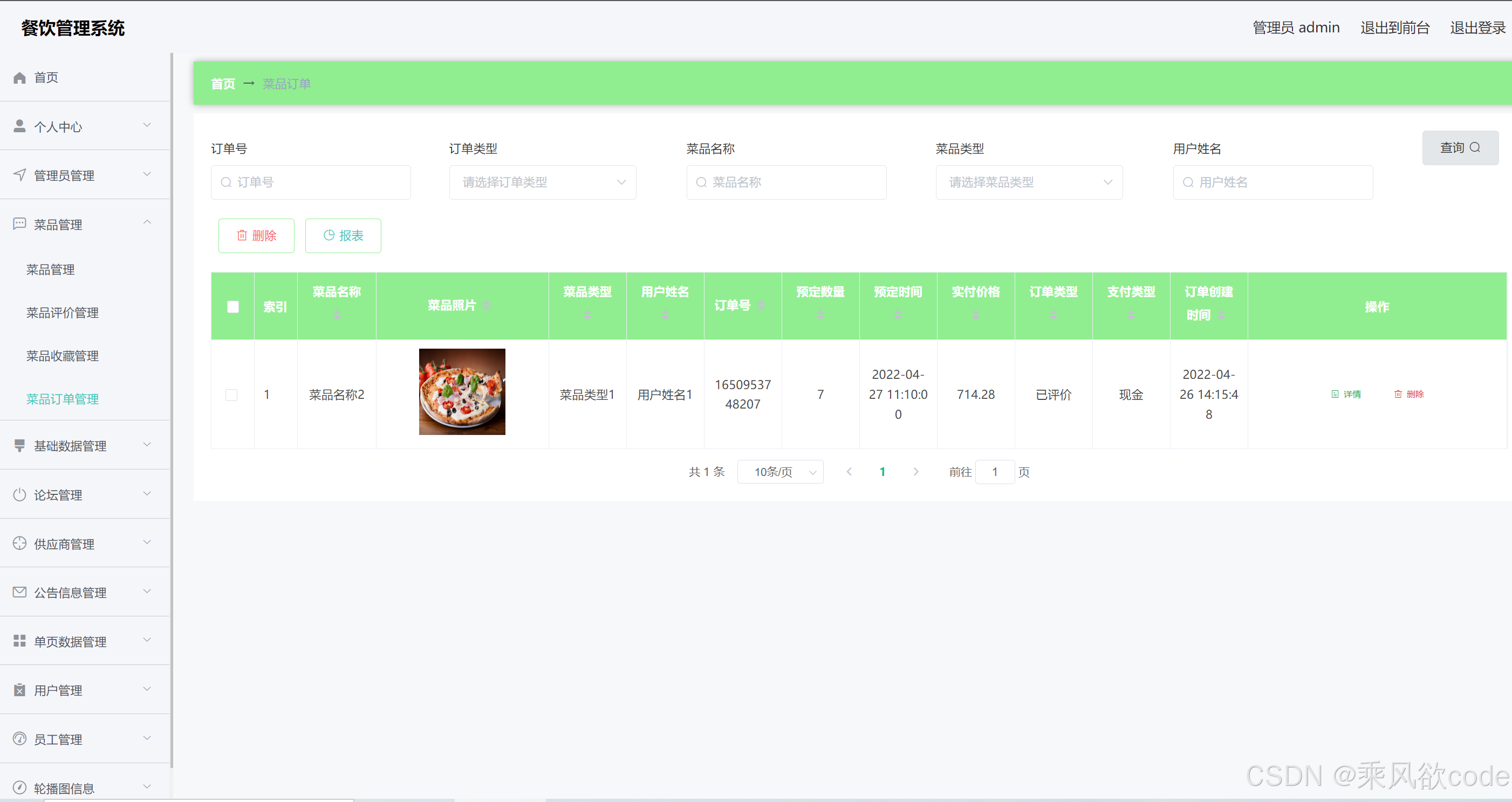The image size is (1512, 802).
Task: Click the person icon for 个人中心
Action: pos(19,126)
